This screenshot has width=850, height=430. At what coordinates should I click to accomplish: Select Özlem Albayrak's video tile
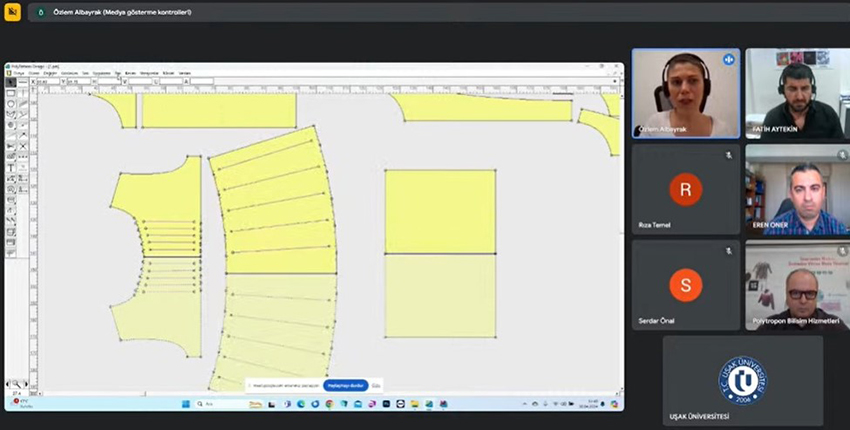(x=685, y=93)
